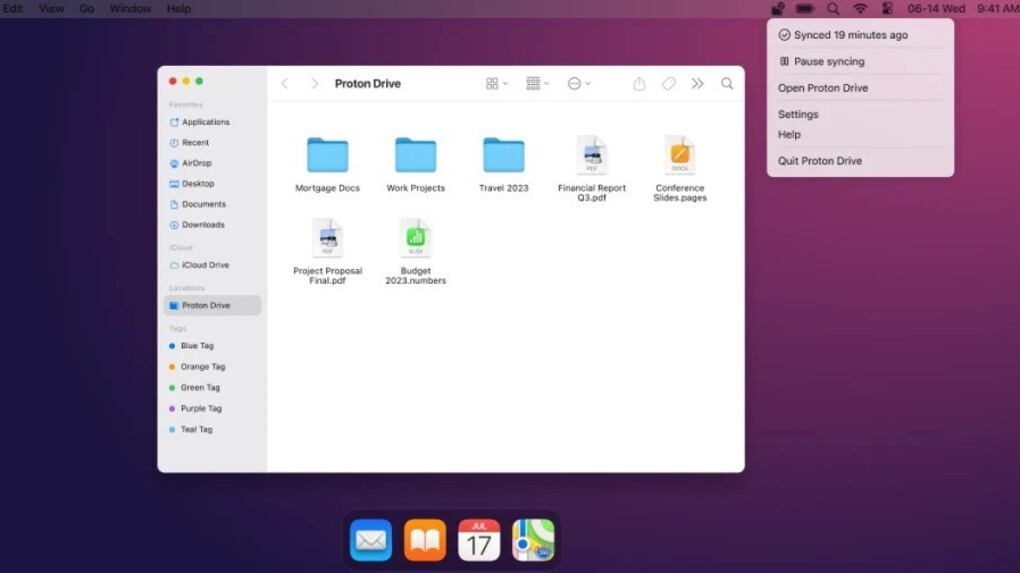Screen dimensions: 1020x573
Task: Click the Wi-Fi status icon in menu bar
Action: [860, 9]
